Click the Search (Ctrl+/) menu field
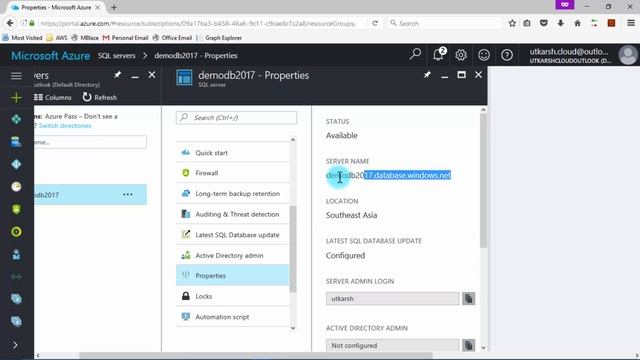Image resolution: width=640 pixels, height=360 pixels. (x=236, y=118)
